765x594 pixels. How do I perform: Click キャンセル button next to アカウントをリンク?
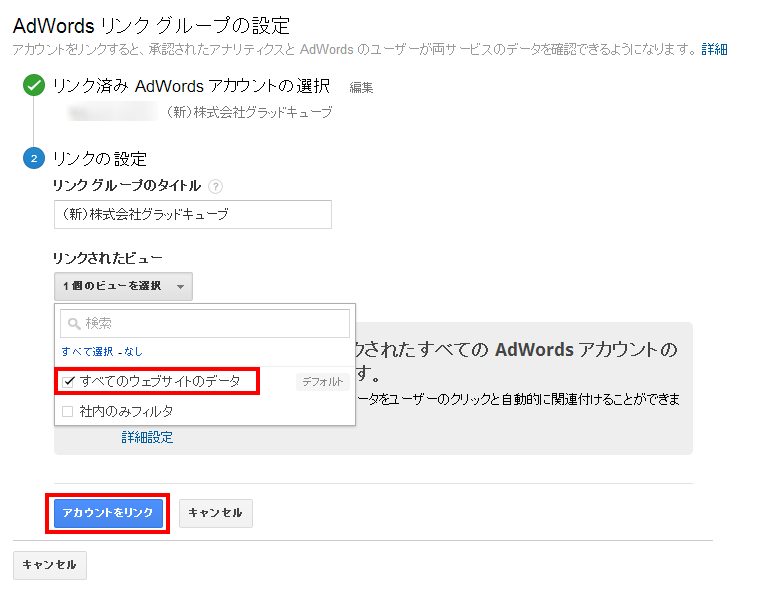(216, 513)
